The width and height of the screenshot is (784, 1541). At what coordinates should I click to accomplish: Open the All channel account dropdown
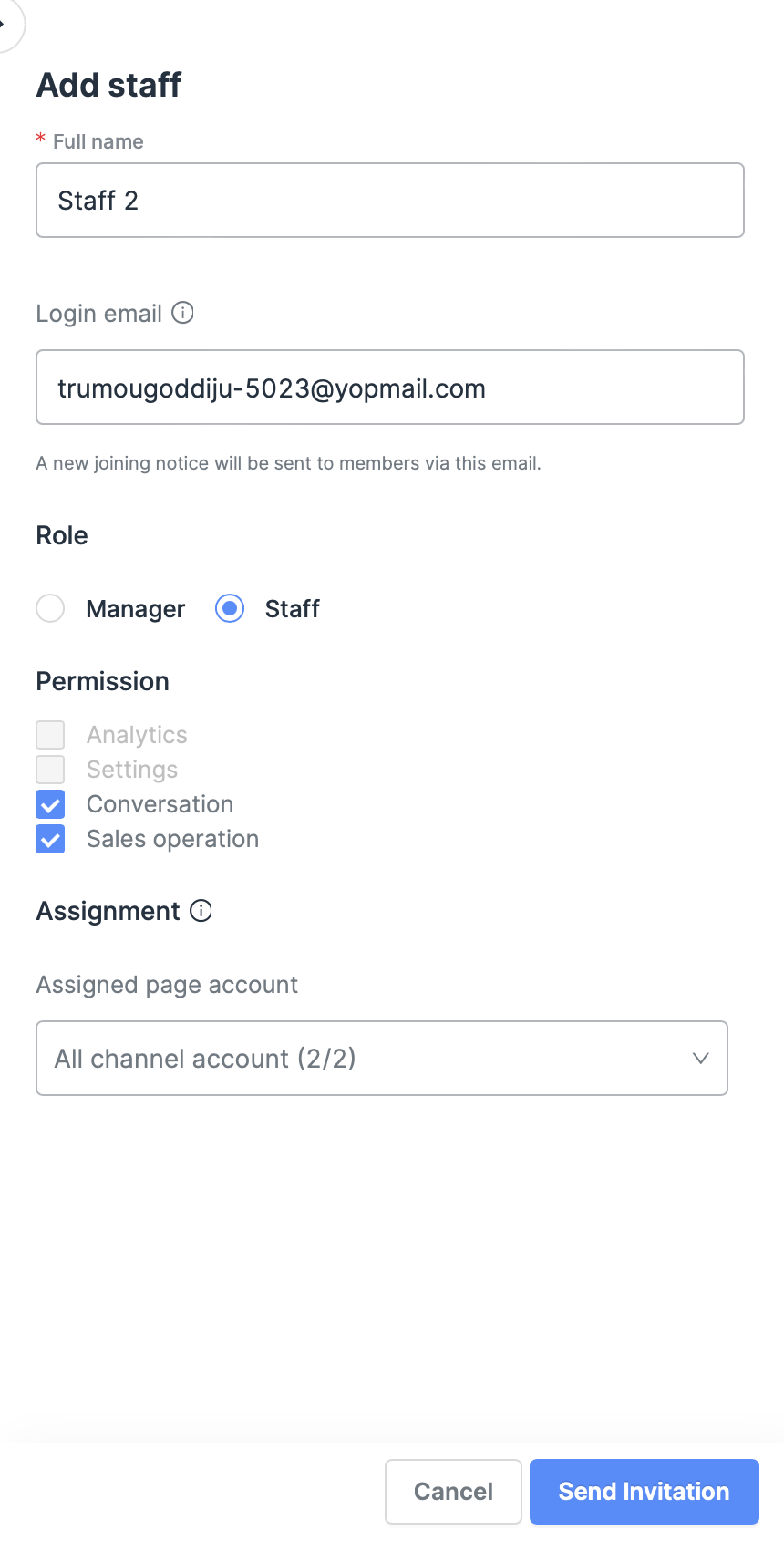365,1058
